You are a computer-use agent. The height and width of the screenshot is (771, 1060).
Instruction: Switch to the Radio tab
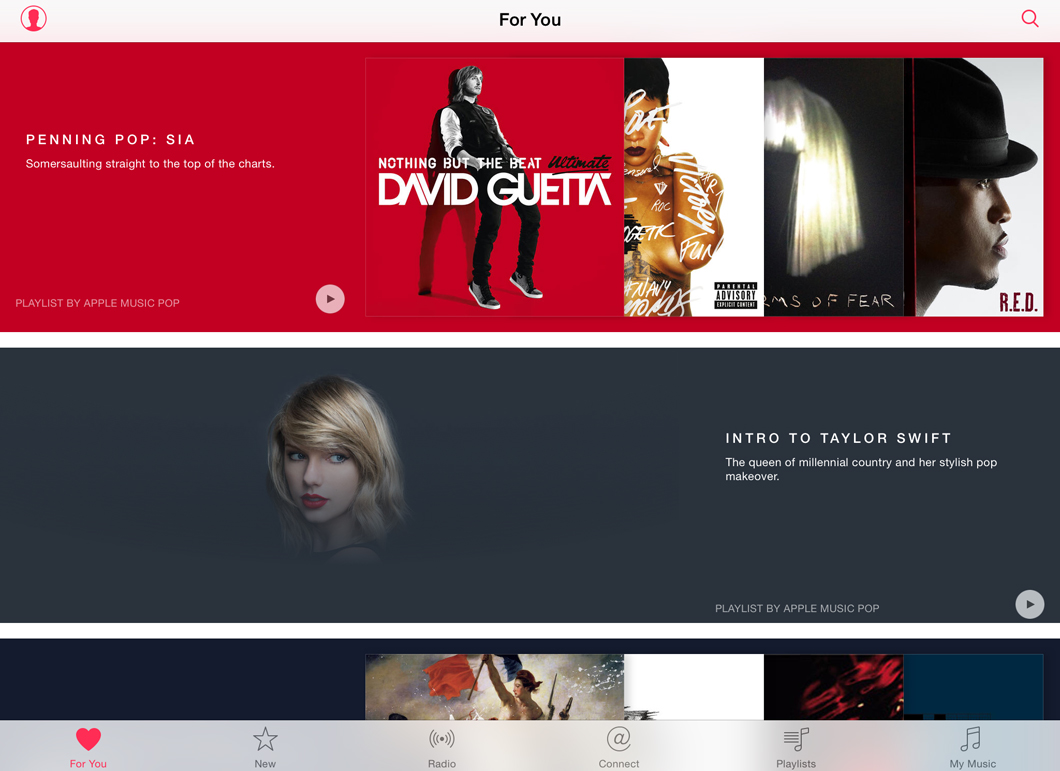441,747
